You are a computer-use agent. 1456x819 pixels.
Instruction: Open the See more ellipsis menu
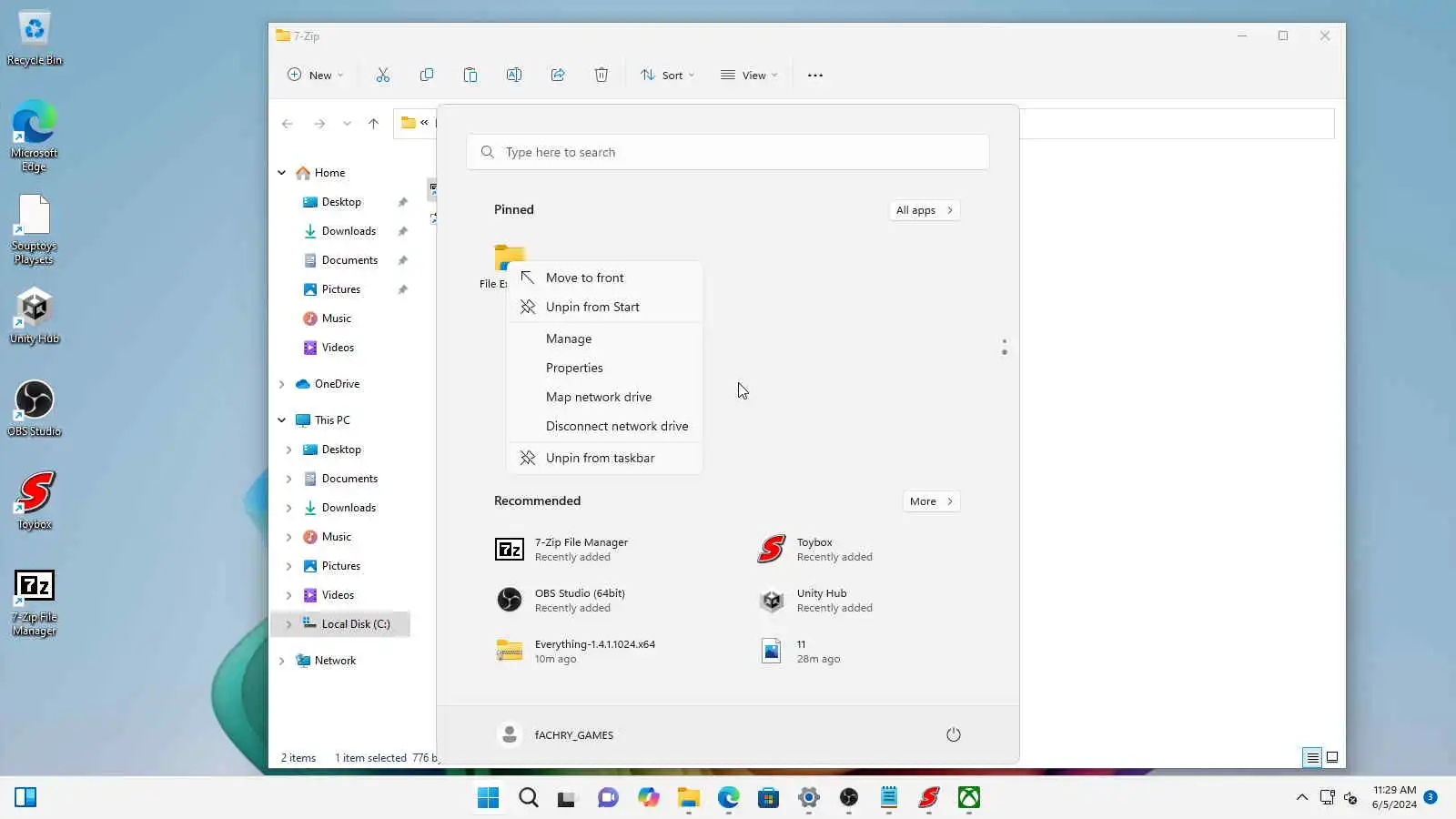[x=815, y=76]
